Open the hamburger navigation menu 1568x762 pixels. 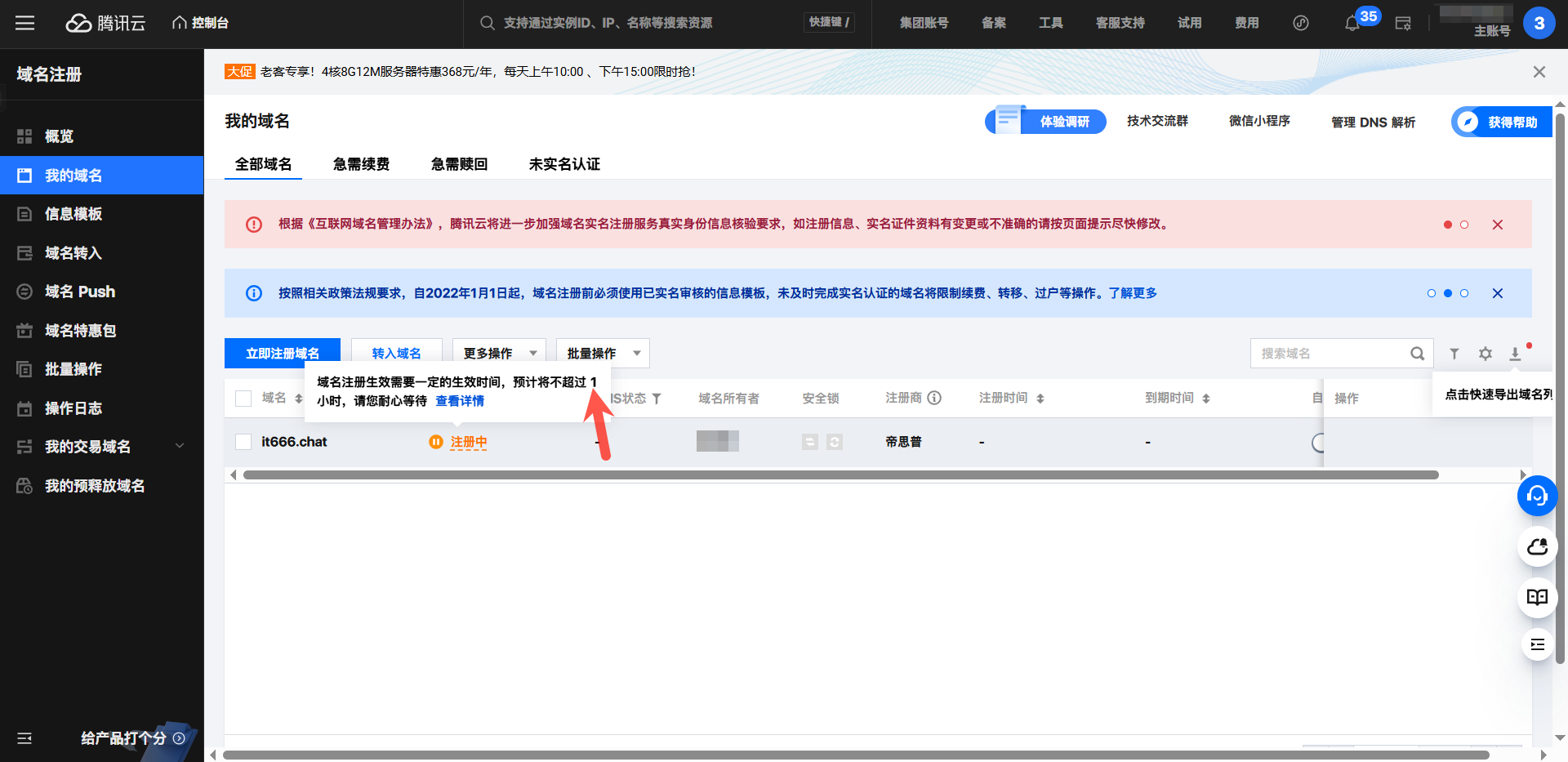(x=25, y=23)
